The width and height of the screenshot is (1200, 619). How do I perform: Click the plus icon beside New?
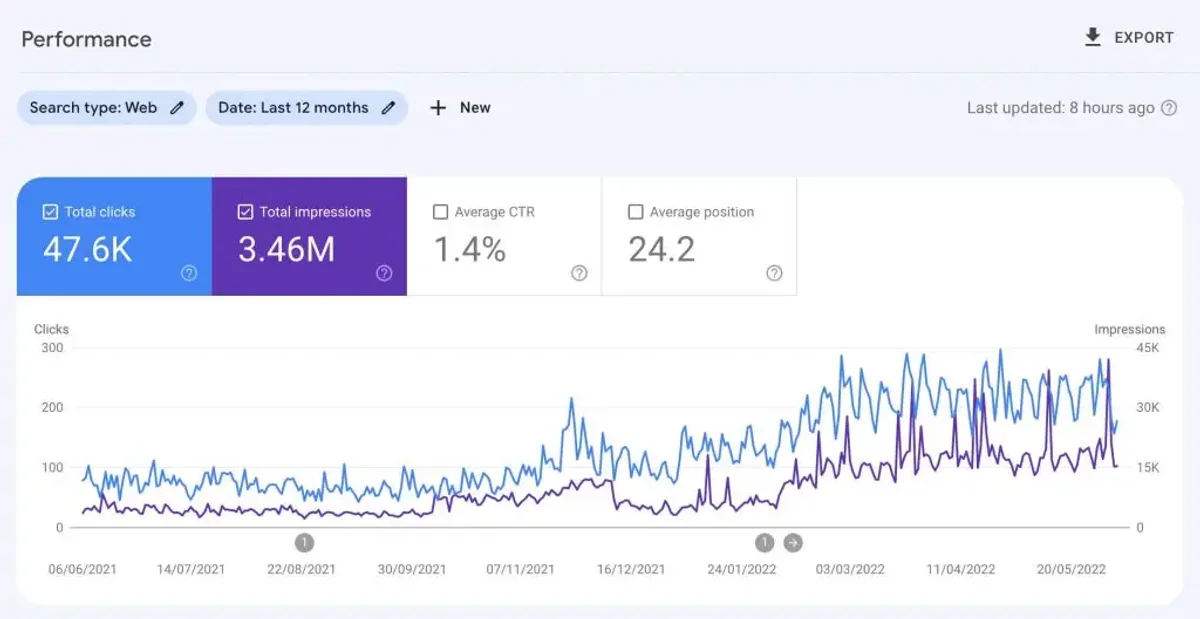(437, 107)
